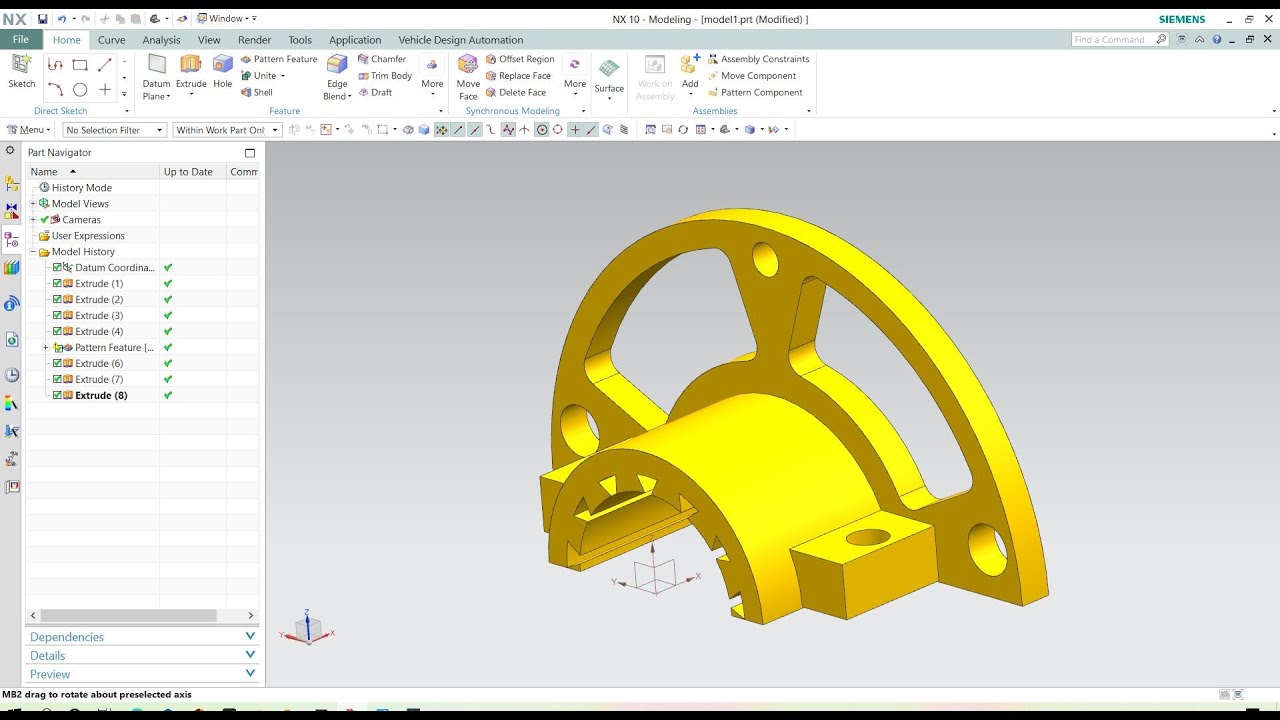
Task: Suppress Extrude (4) via its checkbox
Action: [57, 332]
